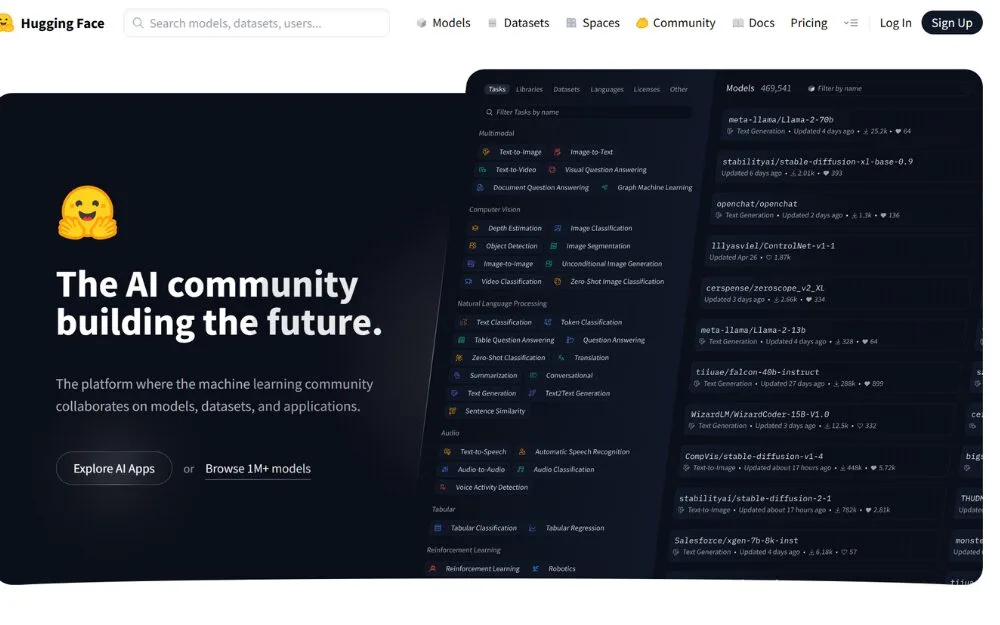The image size is (1000, 625).
Task: Click the magnifier icon in the search bar
Action: tap(138, 23)
